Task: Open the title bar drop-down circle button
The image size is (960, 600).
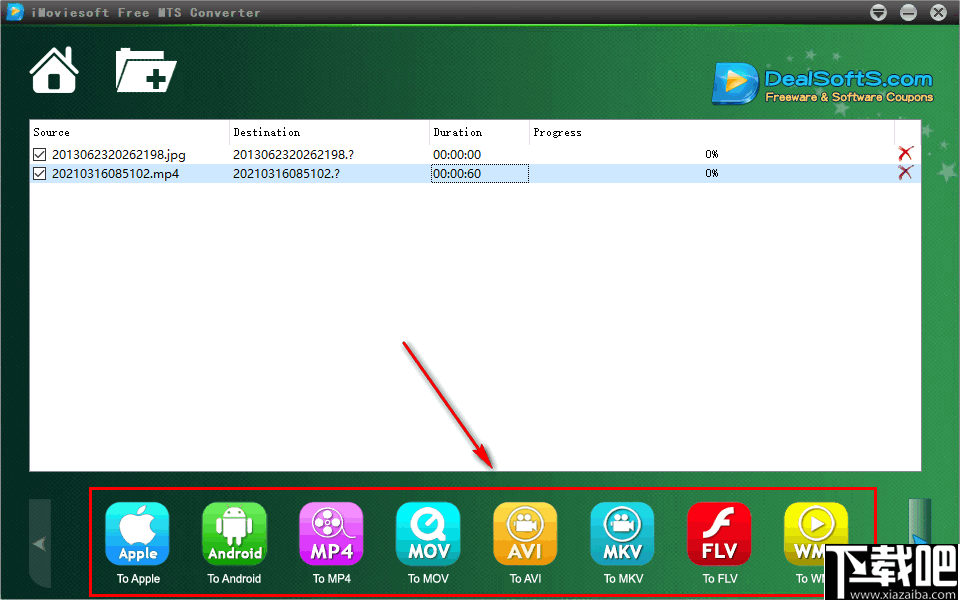Action: [878, 12]
